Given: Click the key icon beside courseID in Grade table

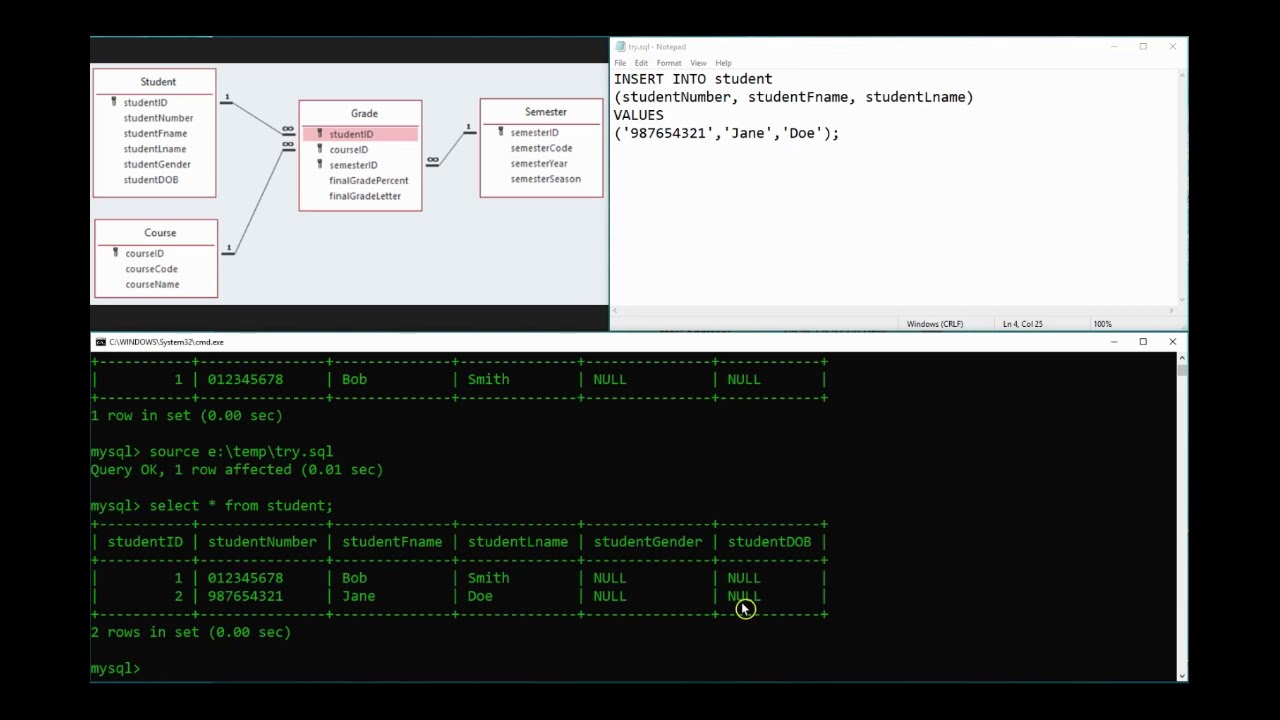Looking at the screenshot, I should point(319,149).
